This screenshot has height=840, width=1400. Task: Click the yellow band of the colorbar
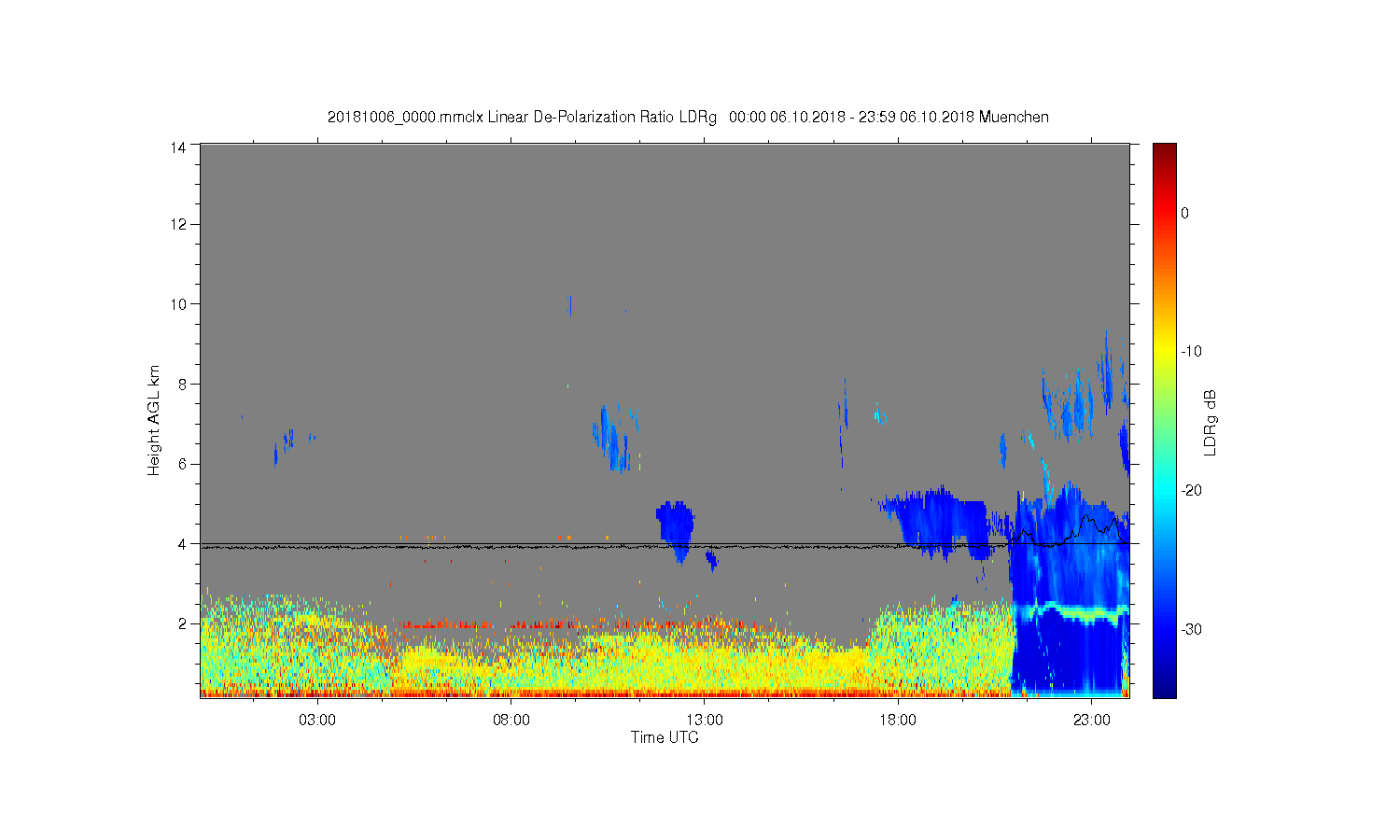tap(1164, 352)
